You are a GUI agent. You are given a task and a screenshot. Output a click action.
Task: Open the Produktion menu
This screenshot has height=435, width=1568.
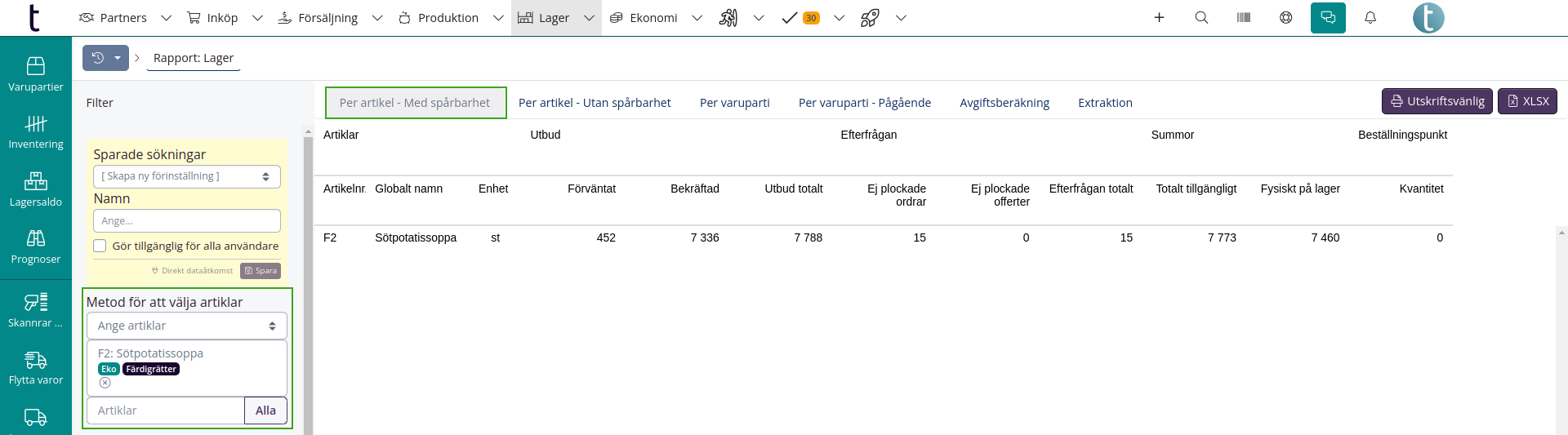(439, 18)
